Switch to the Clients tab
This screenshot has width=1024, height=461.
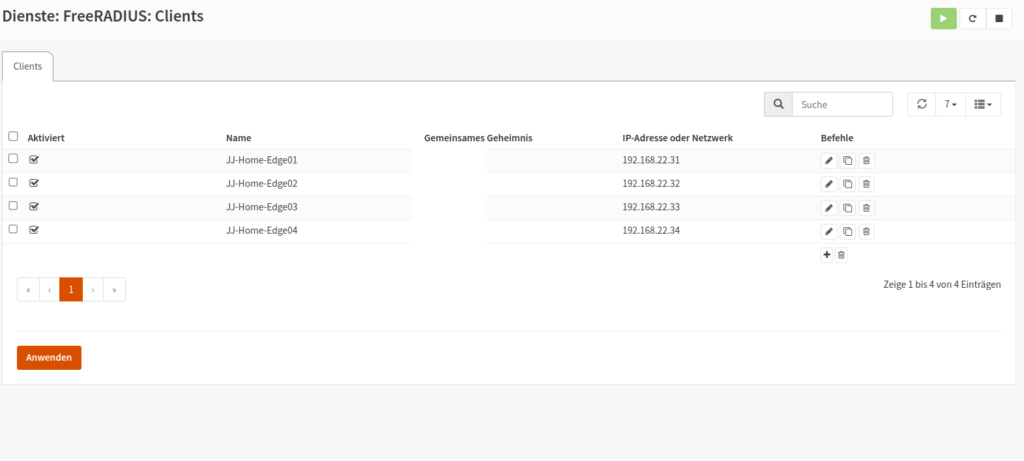[28, 66]
